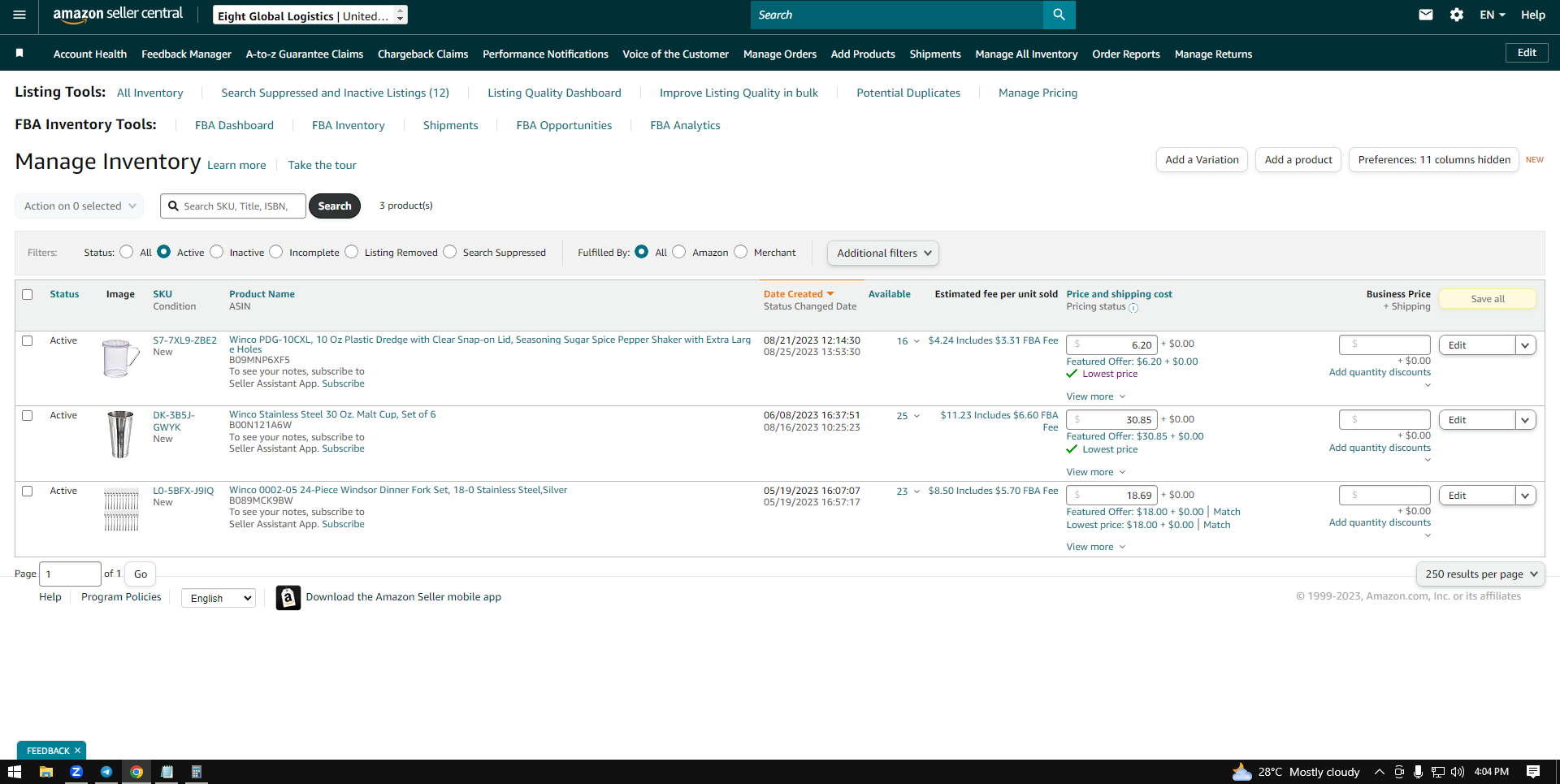Screen dimensions: 1560x784
Task: Open the hamburger navigation menu
Action: [19, 15]
